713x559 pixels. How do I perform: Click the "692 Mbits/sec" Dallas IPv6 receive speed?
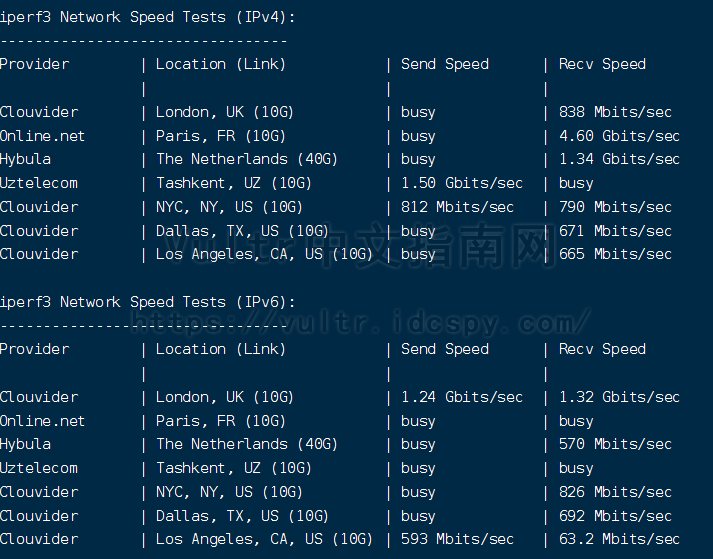coord(615,516)
